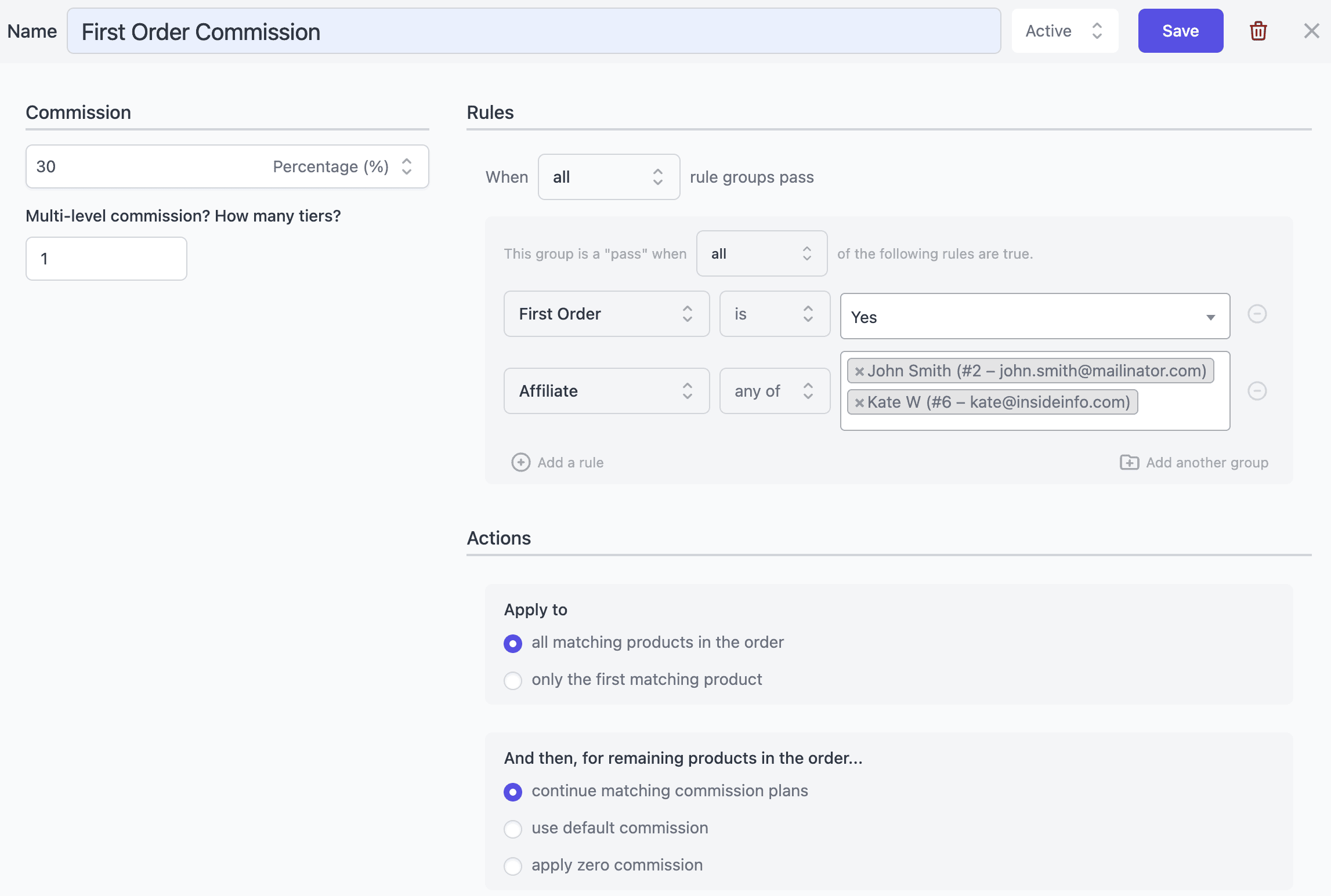Click the minus (-) icon next to First Order rule

tap(1257, 314)
